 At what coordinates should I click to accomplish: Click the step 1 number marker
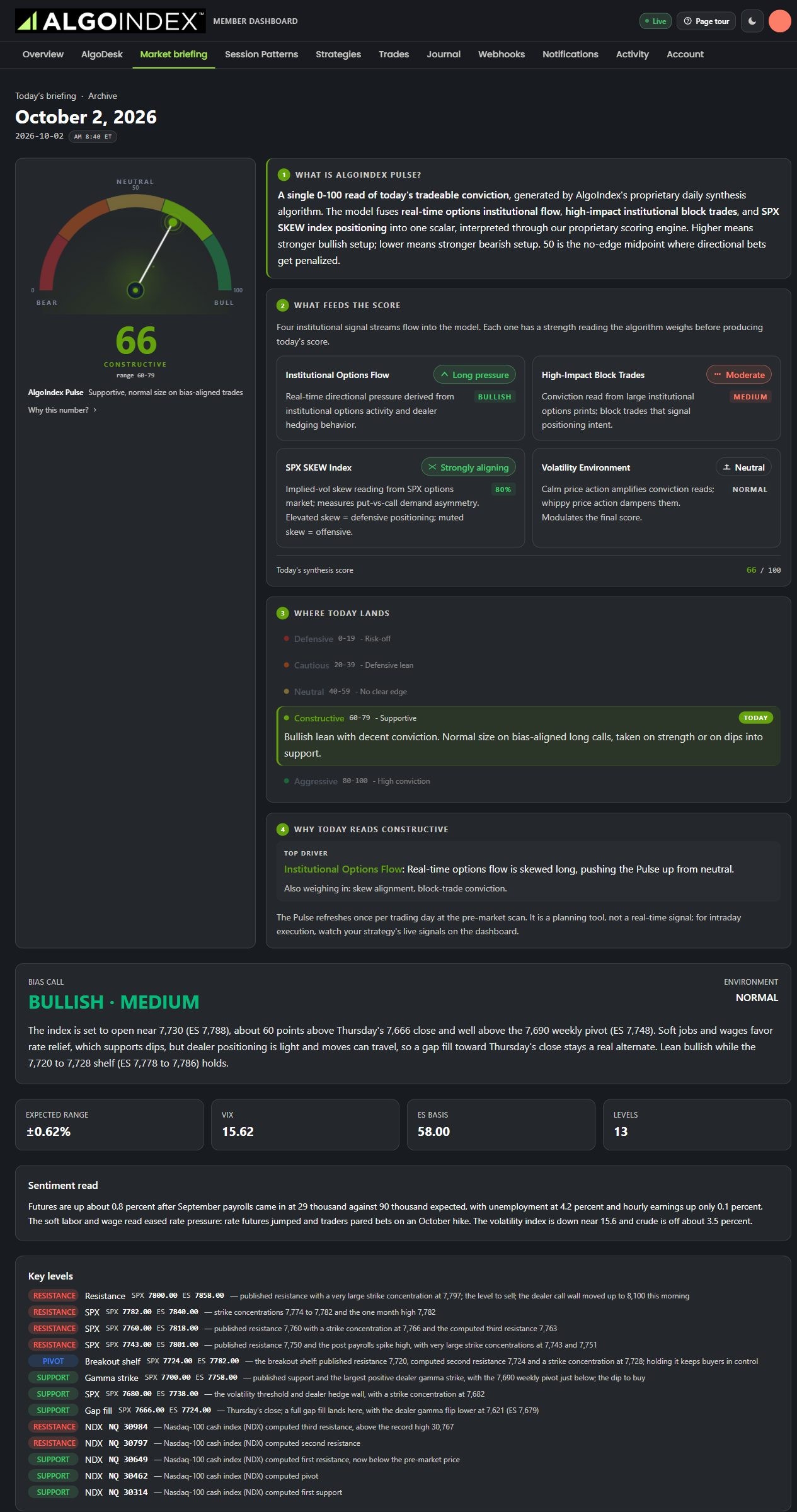tap(284, 175)
